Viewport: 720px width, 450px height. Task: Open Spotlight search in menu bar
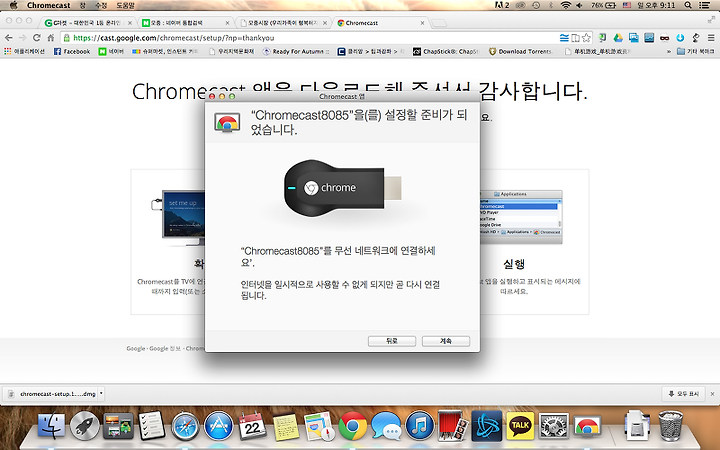pyautogui.click(x=688, y=5)
